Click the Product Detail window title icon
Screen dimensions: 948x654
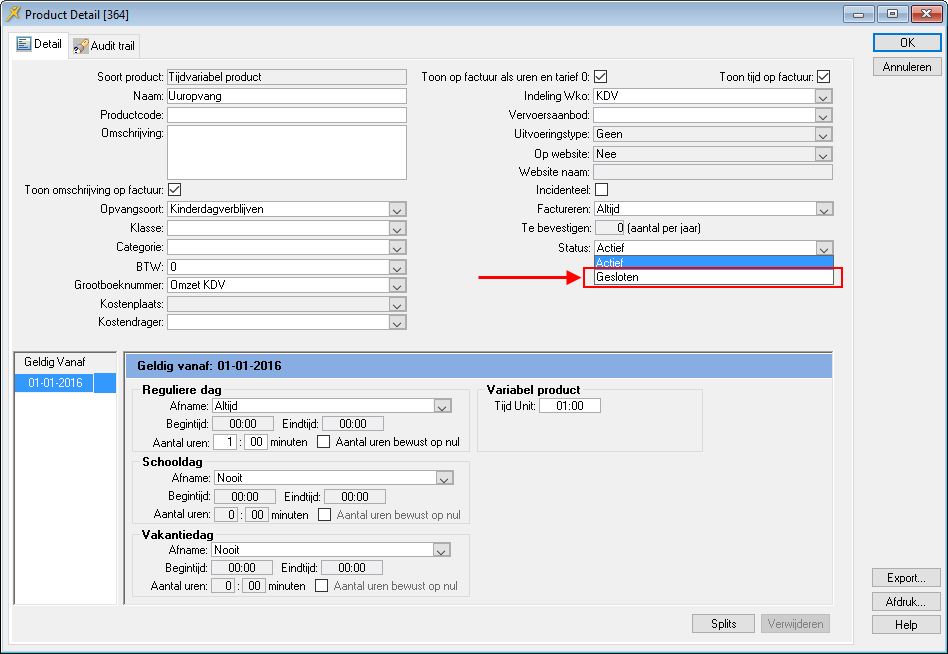(13, 15)
